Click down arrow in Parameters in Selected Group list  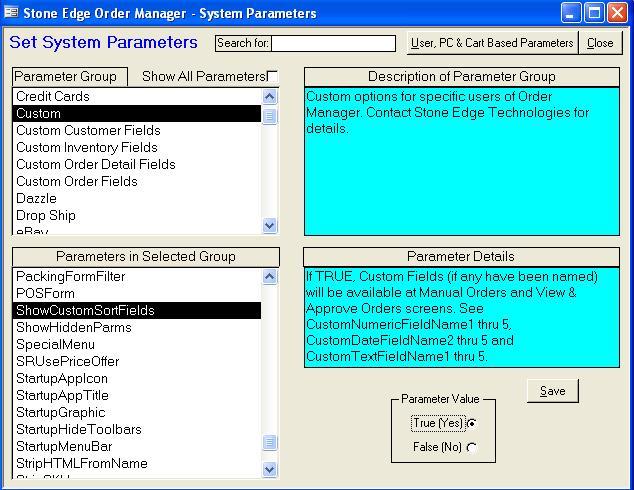270,469
